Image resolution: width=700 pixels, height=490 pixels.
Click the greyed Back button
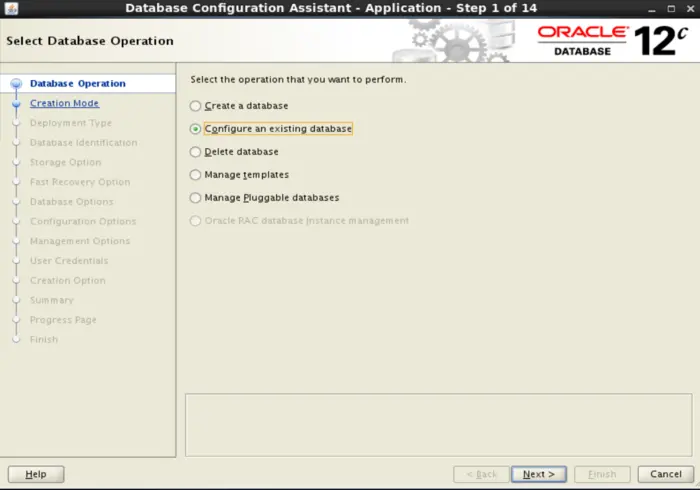coord(481,474)
